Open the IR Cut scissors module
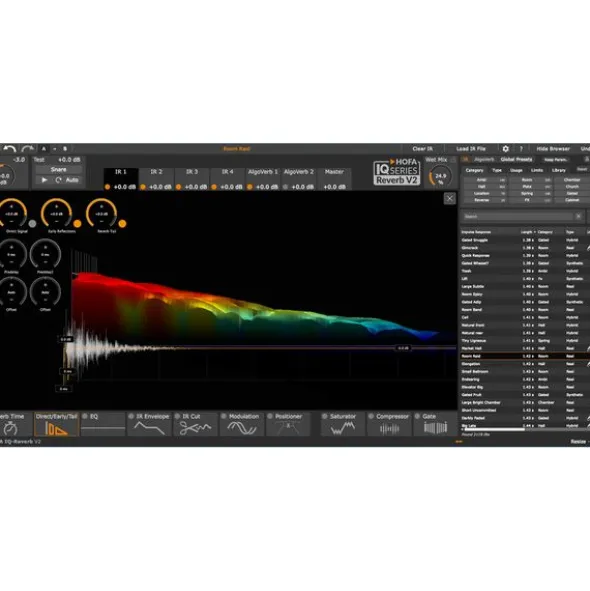590x591 pixels. [x=195, y=428]
